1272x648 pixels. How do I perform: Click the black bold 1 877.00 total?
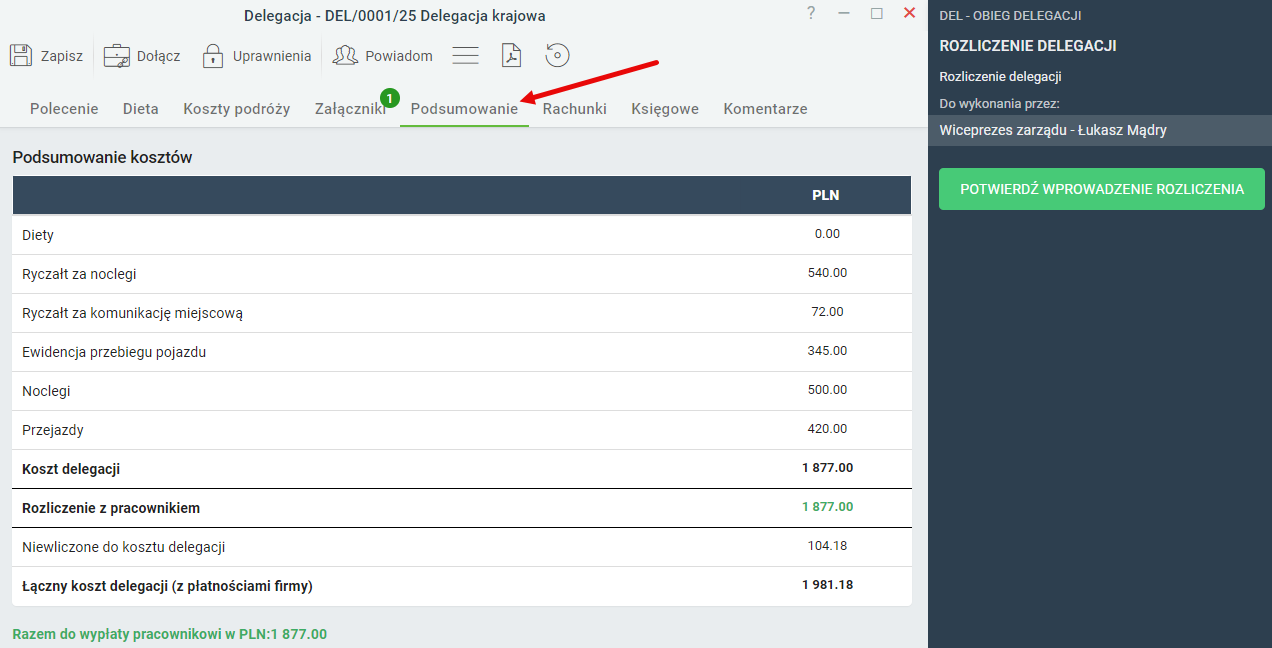point(827,468)
